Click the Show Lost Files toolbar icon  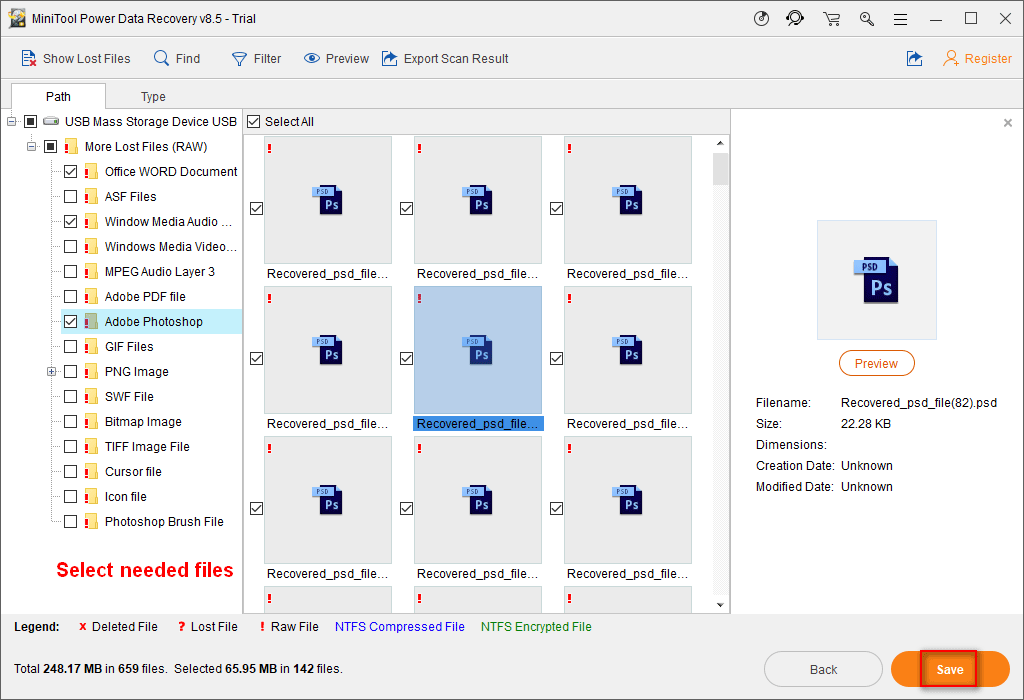(x=29, y=59)
